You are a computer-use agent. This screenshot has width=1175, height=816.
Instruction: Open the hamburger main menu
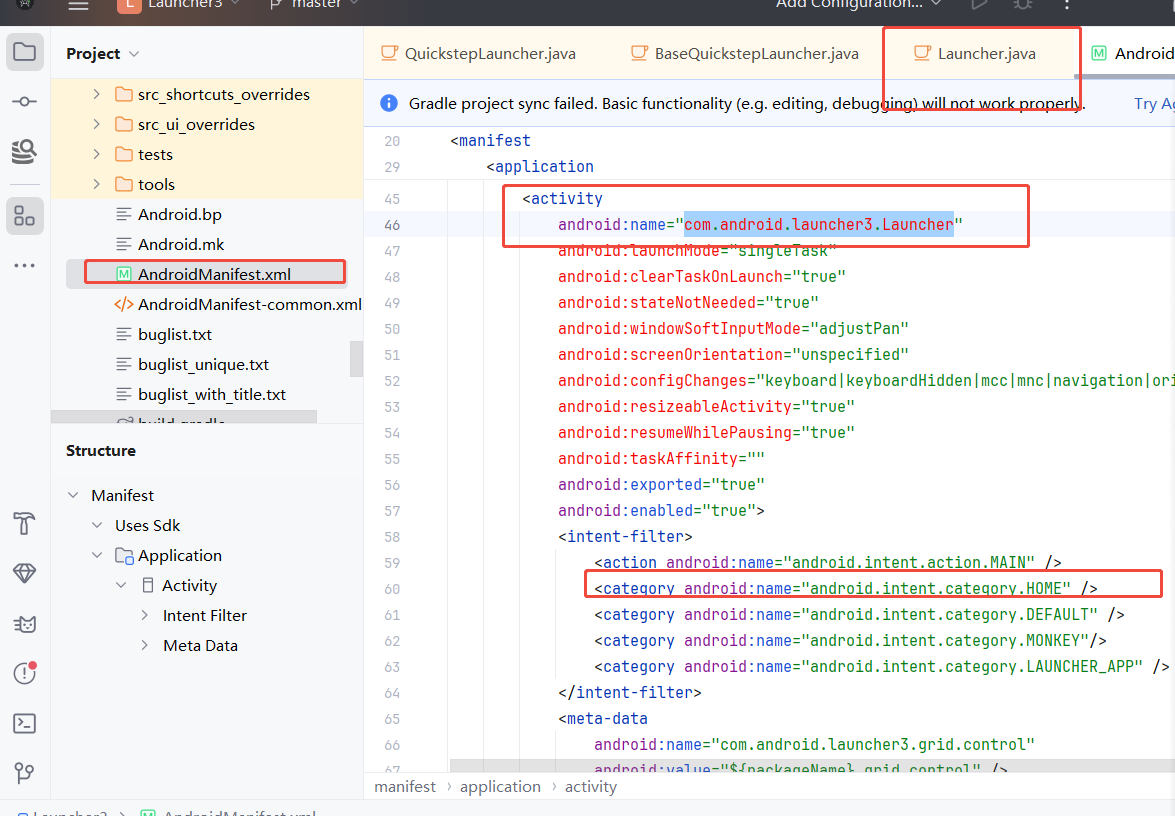(x=79, y=5)
